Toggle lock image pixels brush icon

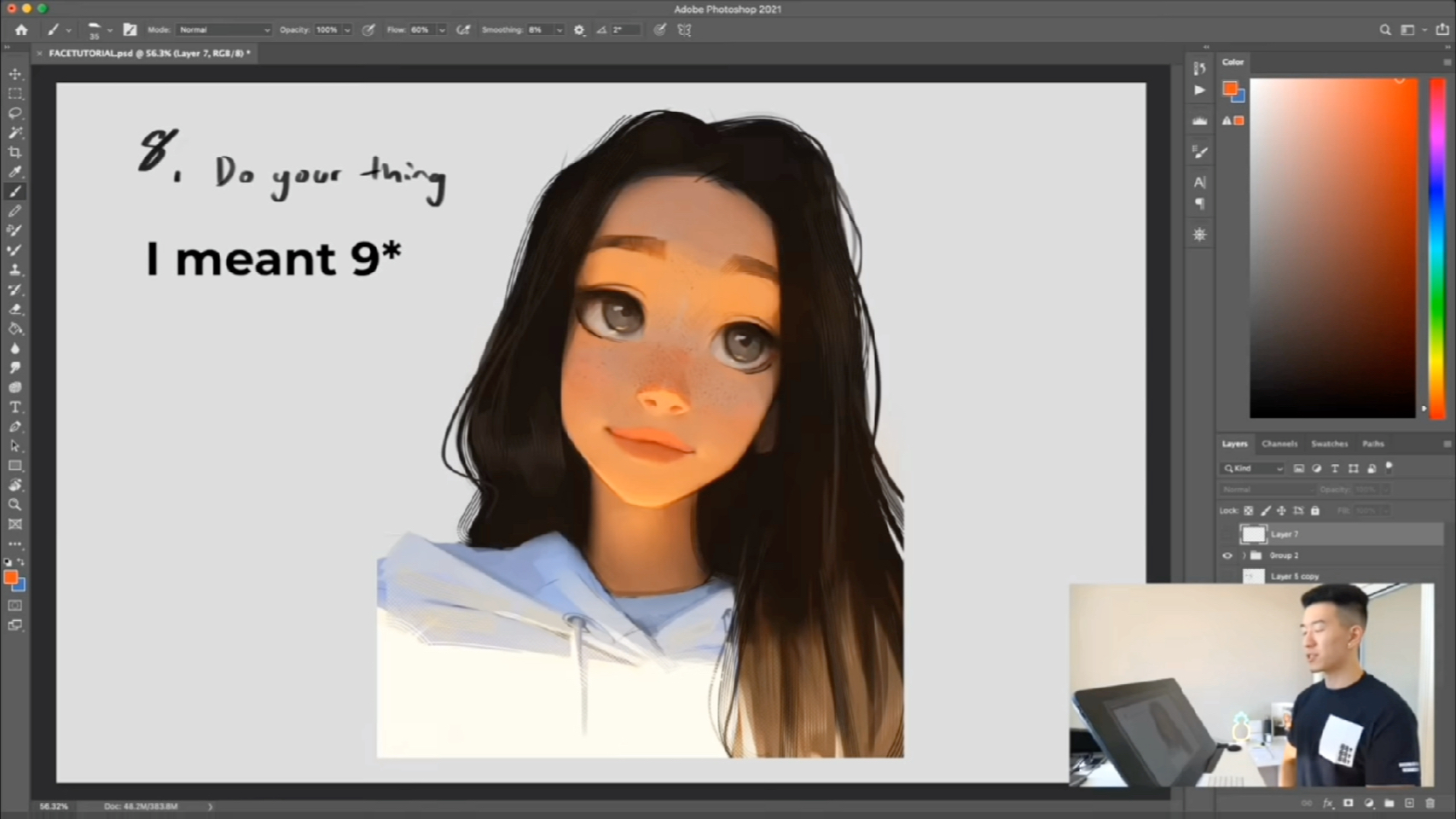[1265, 511]
